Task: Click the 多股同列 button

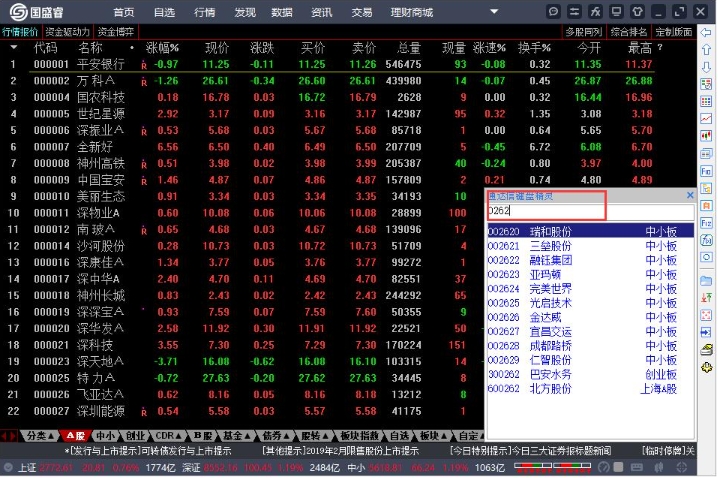Action: click(583, 32)
